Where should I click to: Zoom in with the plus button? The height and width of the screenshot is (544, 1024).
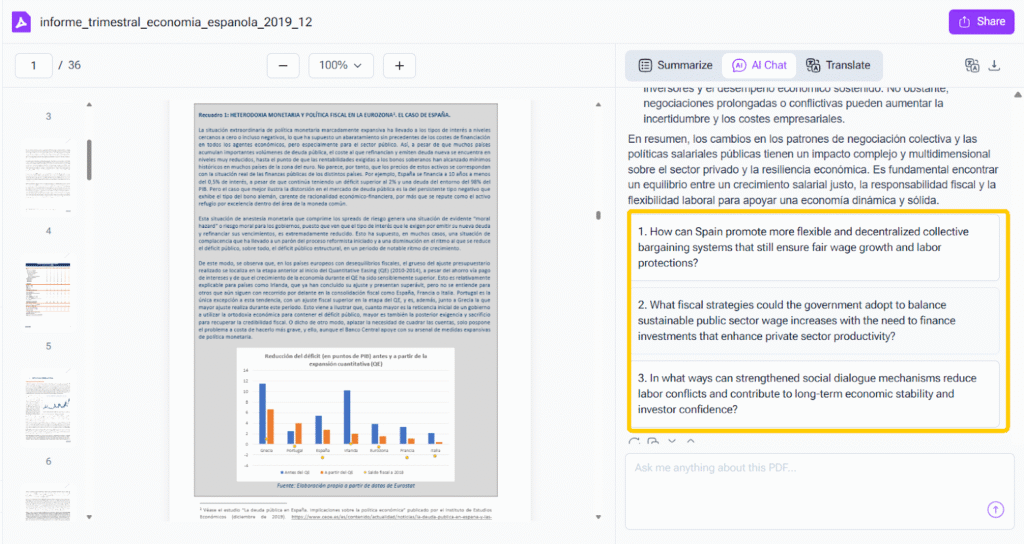tap(399, 66)
